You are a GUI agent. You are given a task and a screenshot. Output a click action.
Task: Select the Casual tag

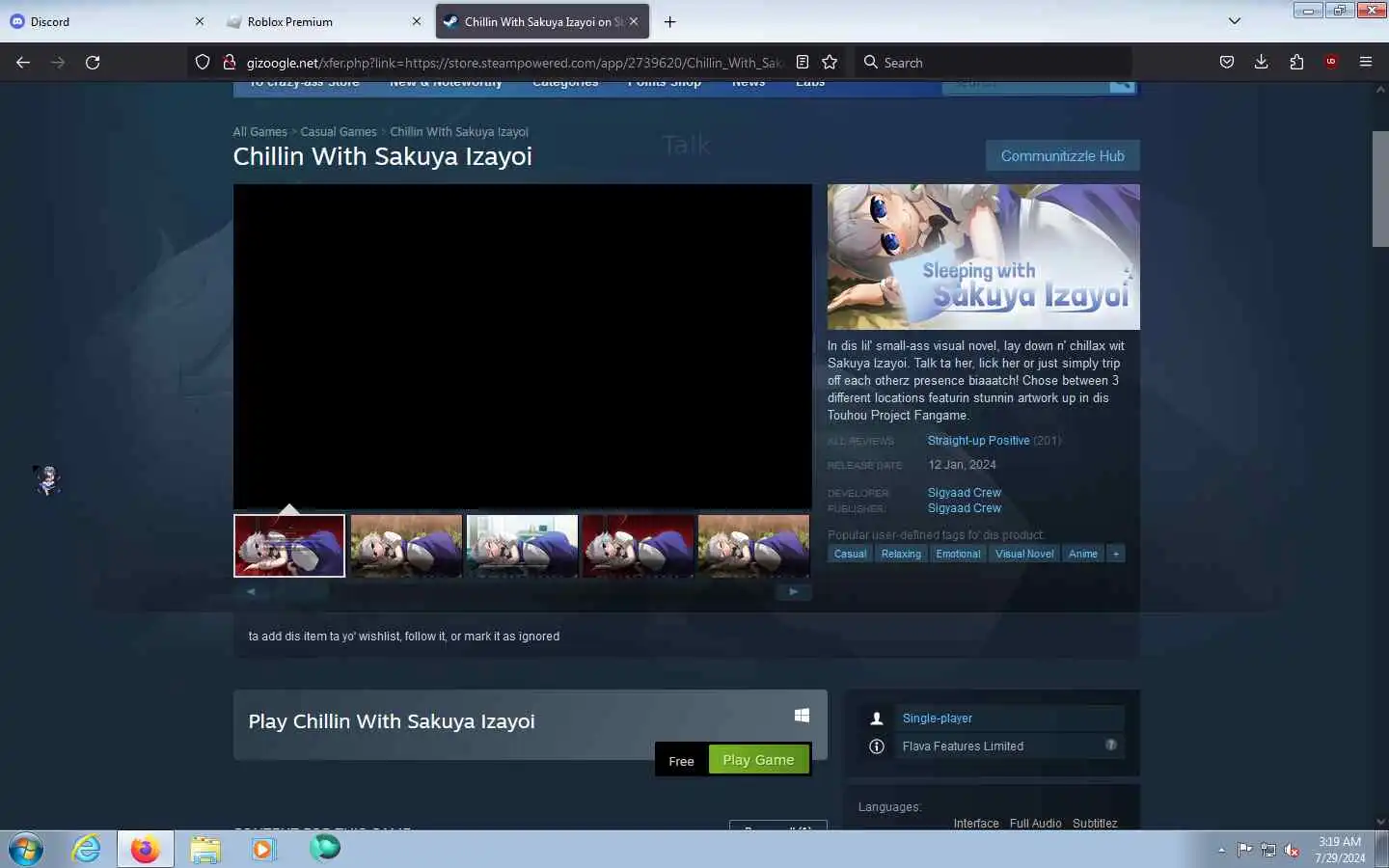click(x=850, y=554)
